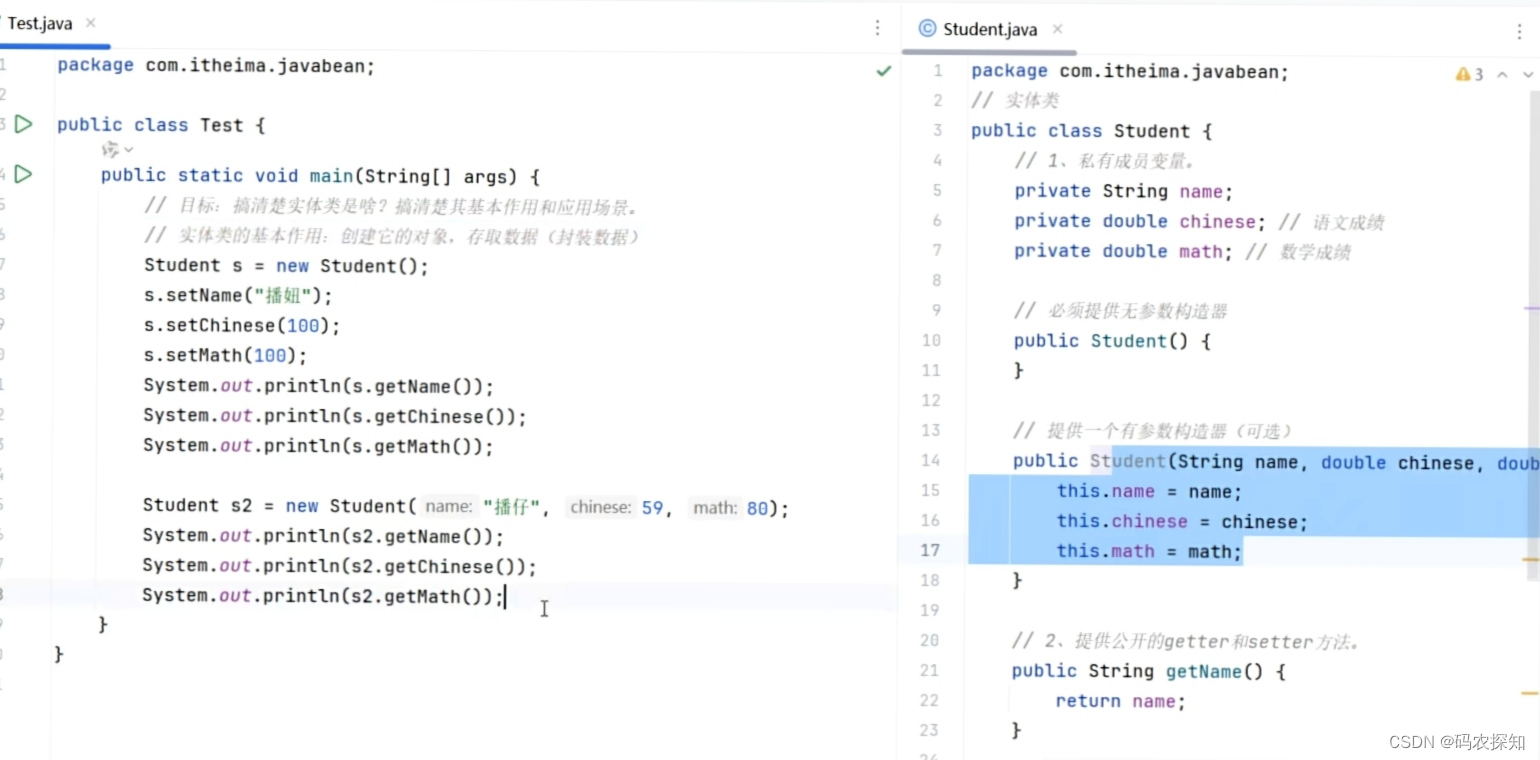This screenshot has width=1540, height=760.
Task: Click println(s.getMath()) statement
Action: tap(319, 446)
